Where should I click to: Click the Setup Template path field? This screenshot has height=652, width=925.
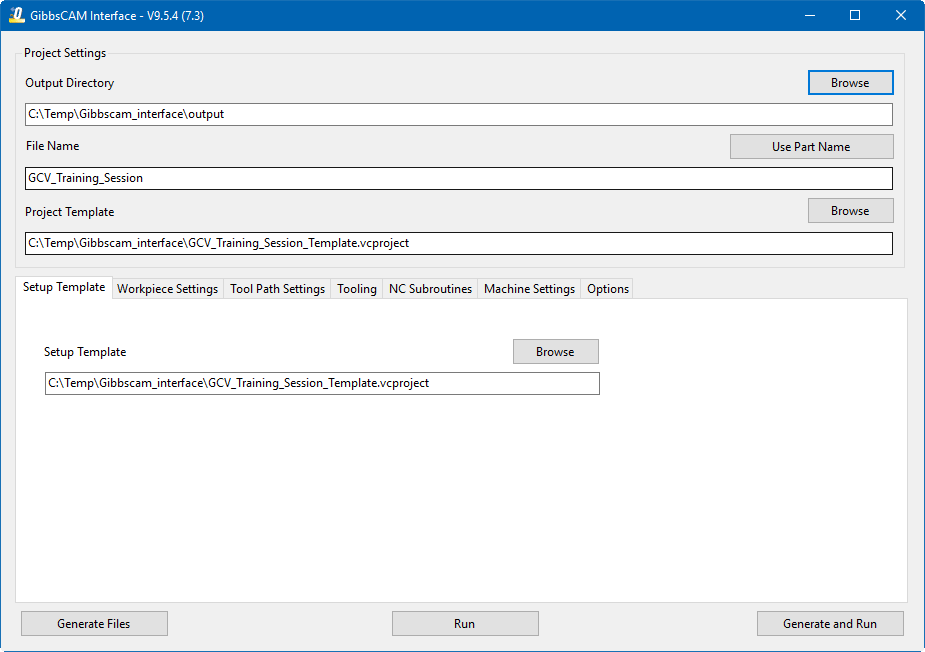tap(322, 383)
